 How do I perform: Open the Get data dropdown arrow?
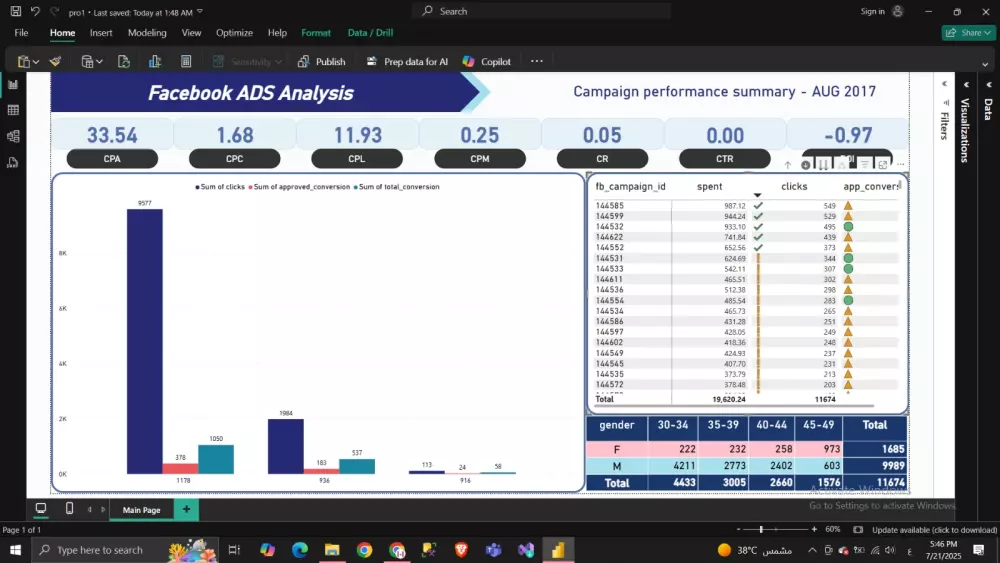tap(99, 62)
